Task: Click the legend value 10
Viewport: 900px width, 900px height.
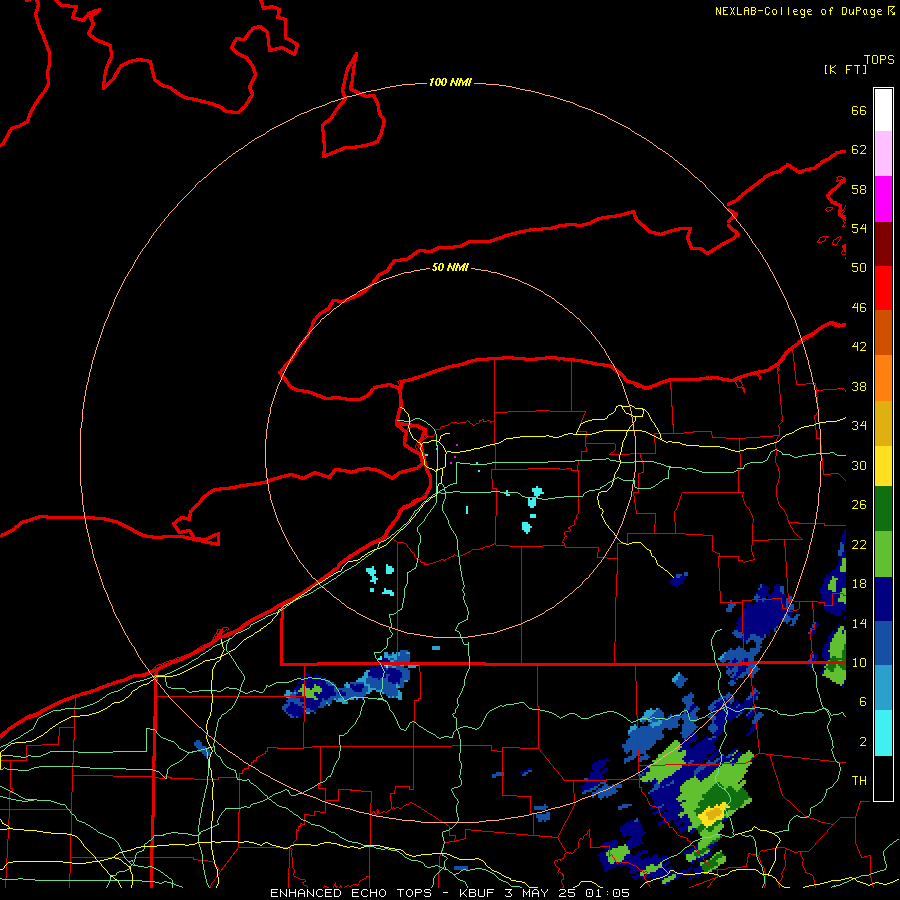Action: click(x=859, y=662)
